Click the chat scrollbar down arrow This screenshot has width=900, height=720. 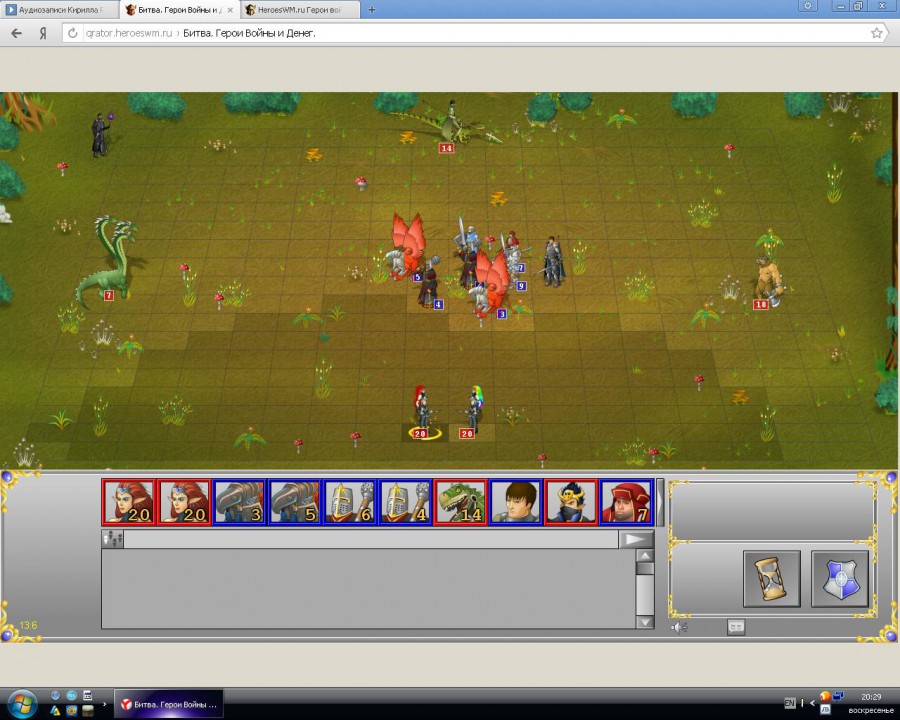point(645,622)
